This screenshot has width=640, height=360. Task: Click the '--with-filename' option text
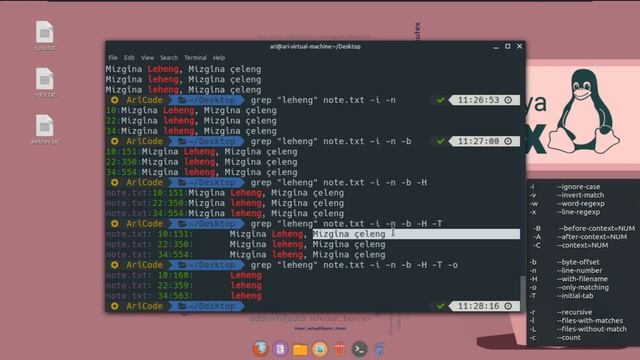[x=582, y=279]
